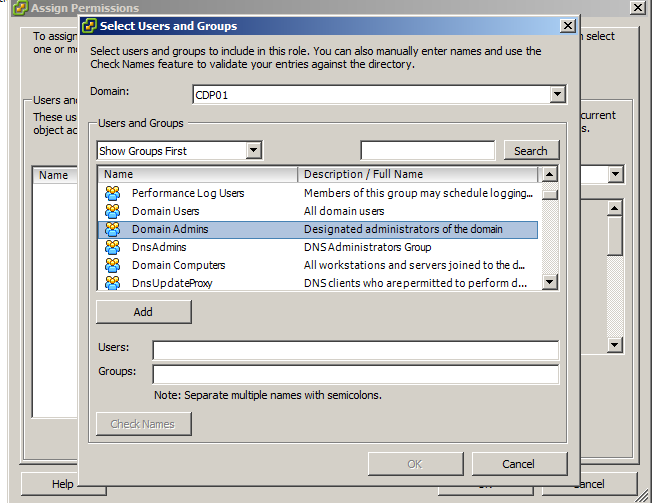Viewport: 657px width, 503px height.
Task: Focus the Groups input field
Action: point(355,374)
